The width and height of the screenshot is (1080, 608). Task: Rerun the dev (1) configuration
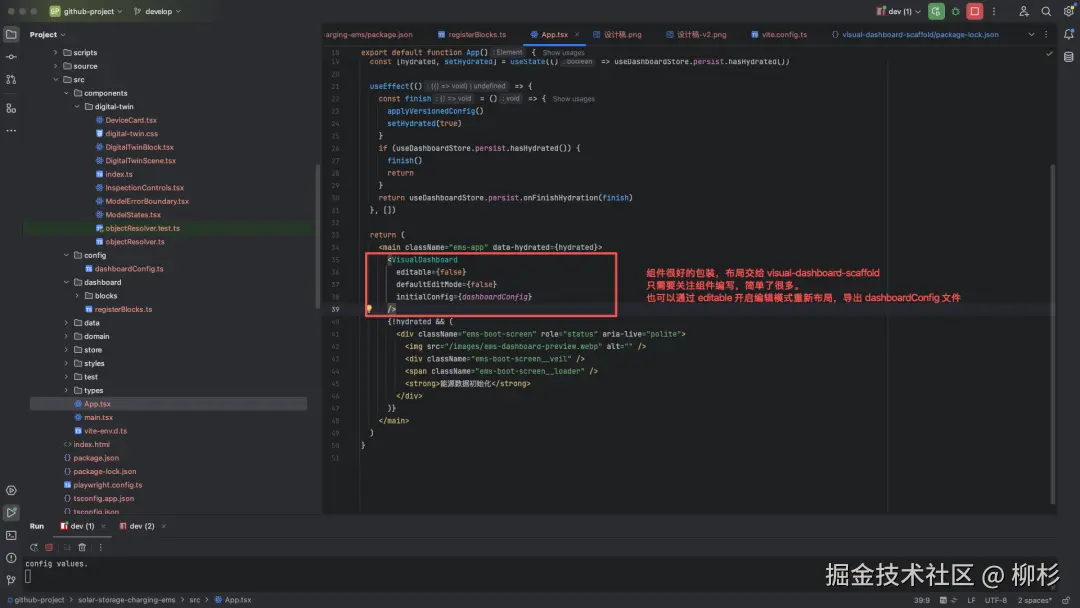[936, 11]
